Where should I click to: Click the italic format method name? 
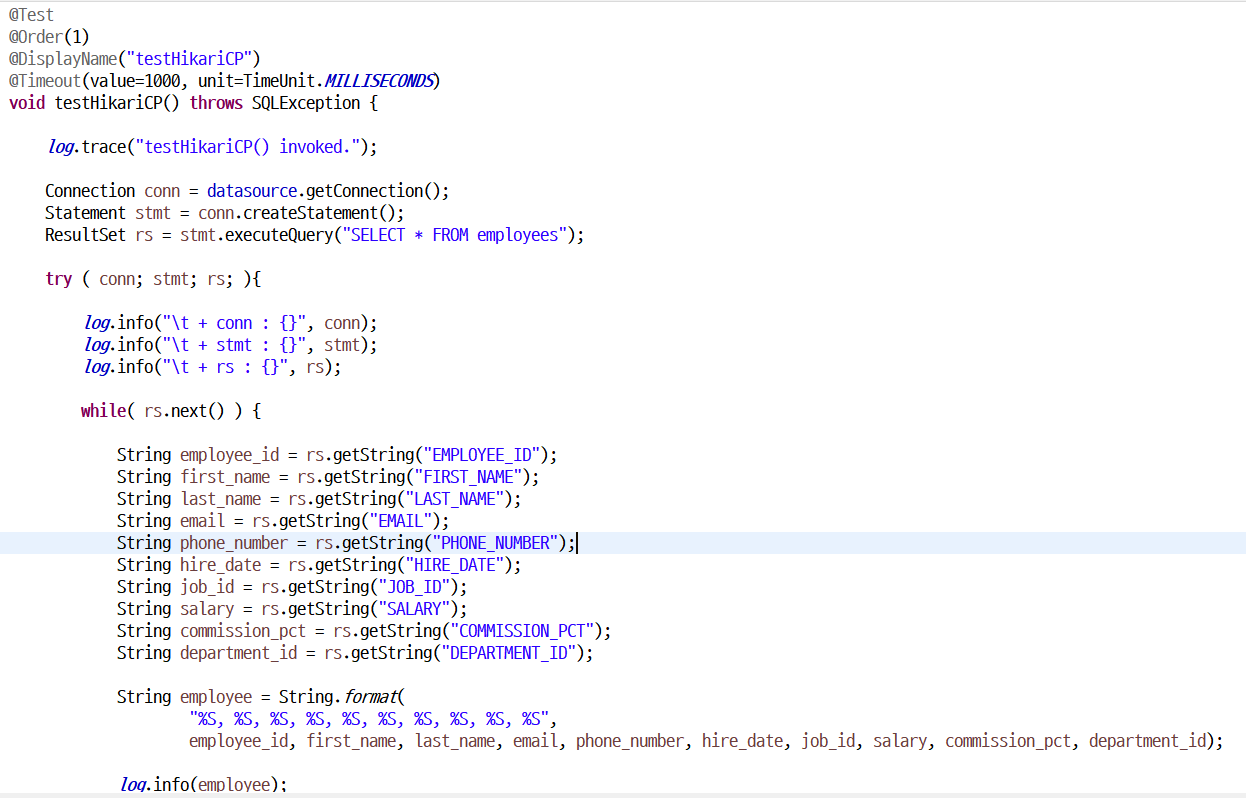coord(369,697)
